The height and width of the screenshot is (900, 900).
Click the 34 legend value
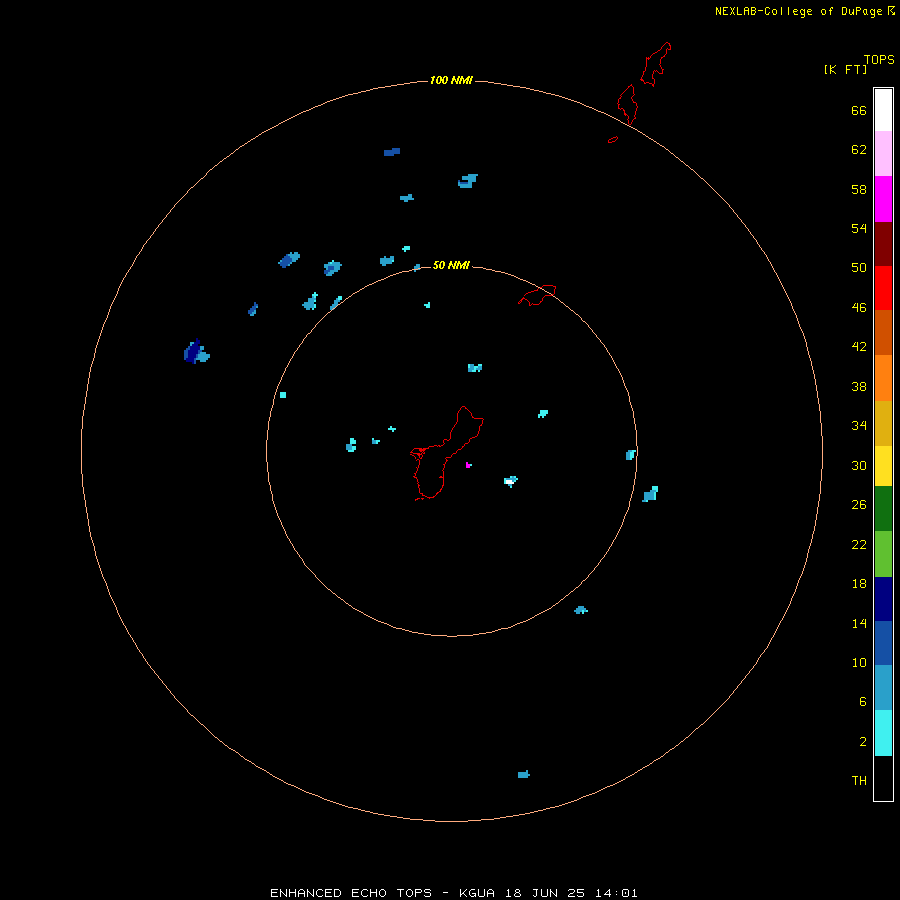coord(859,426)
